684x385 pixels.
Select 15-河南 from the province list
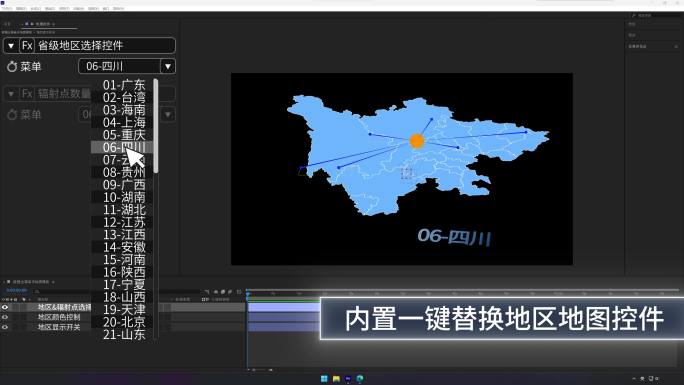(123, 260)
